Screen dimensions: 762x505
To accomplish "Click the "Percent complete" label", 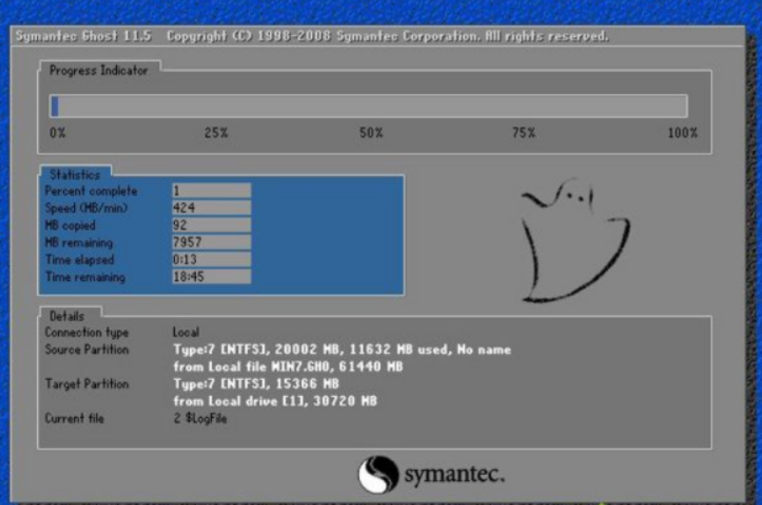I will (x=91, y=191).
